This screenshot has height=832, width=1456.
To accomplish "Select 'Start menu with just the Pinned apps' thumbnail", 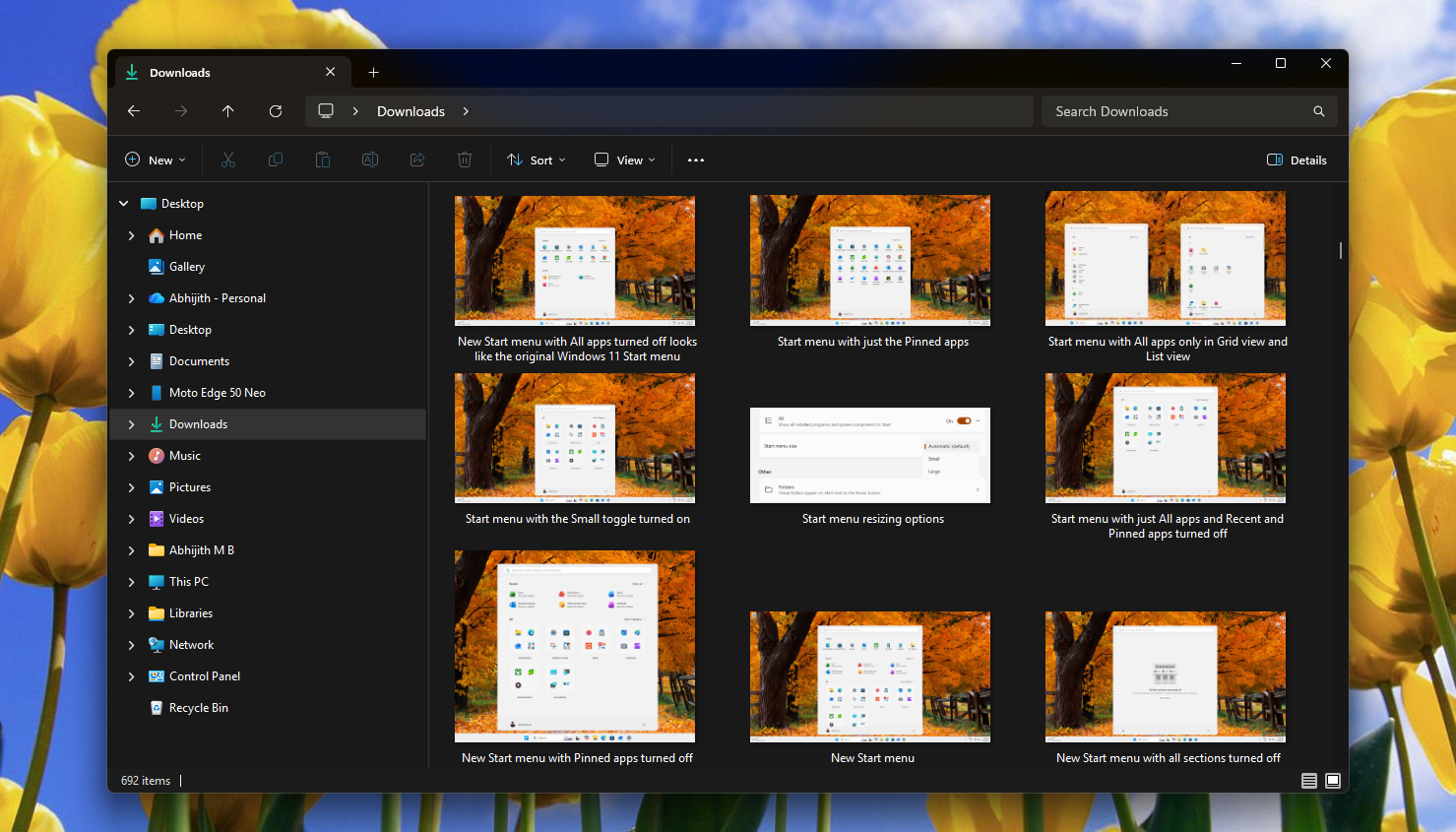I will 870,260.
